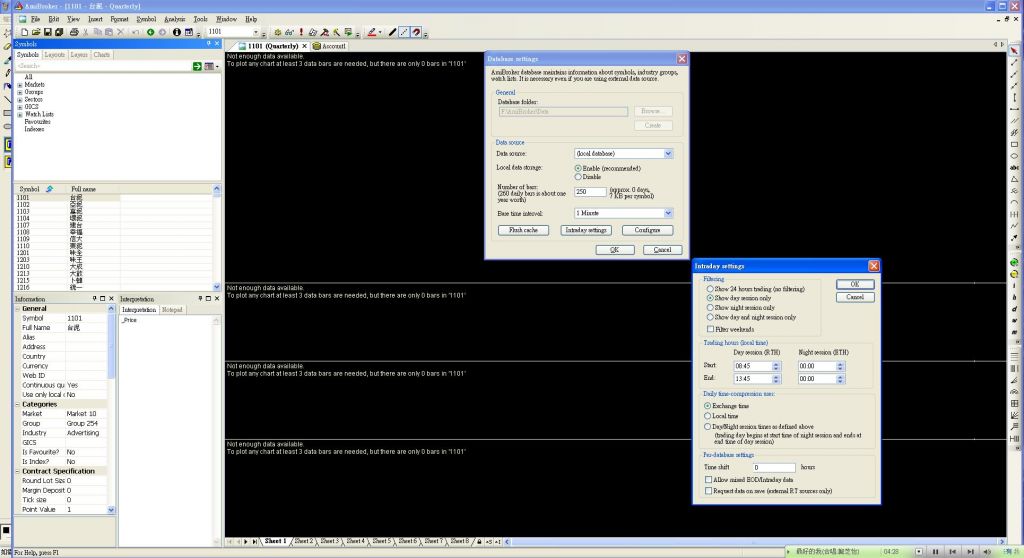
Task: Select Show day and night session only
Action: (x=710, y=317)
